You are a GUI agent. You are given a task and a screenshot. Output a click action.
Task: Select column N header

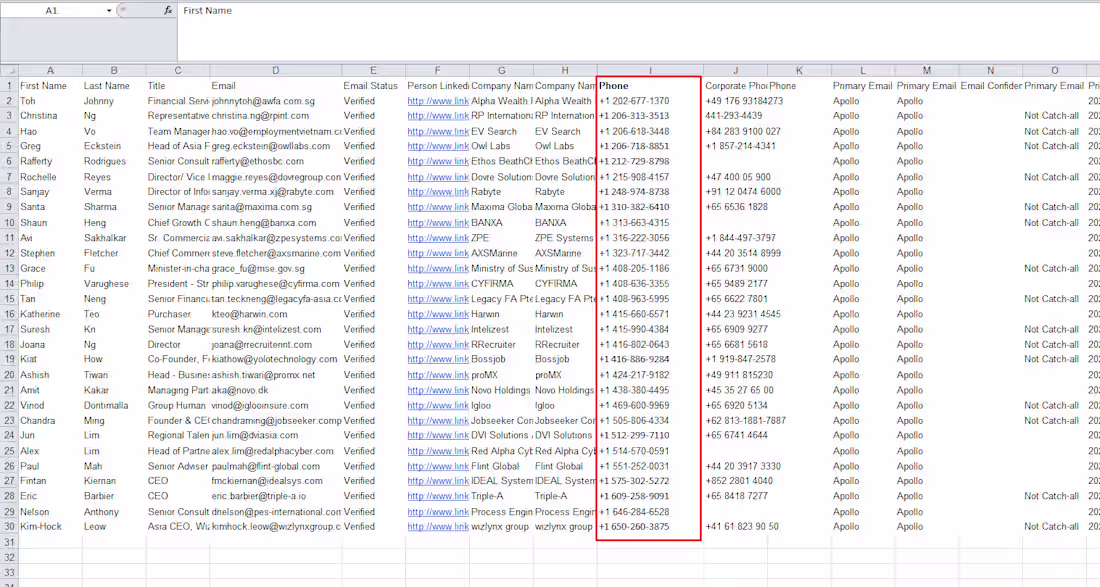click(x=991, y=70)
